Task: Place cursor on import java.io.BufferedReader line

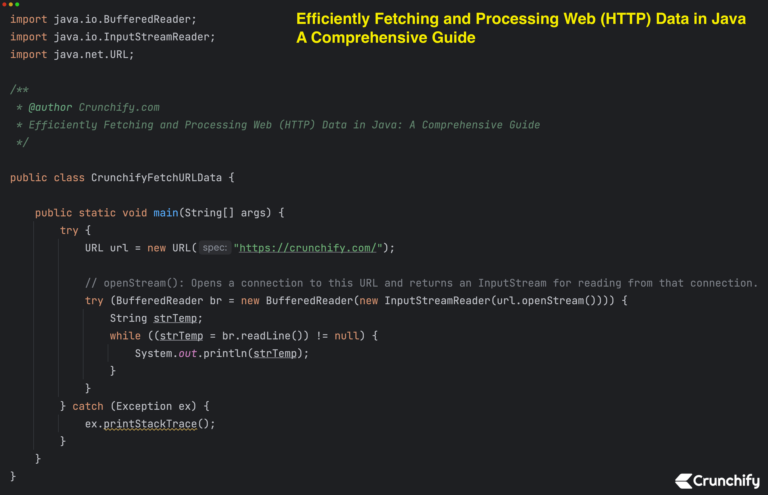Action: tap(103, 19)
